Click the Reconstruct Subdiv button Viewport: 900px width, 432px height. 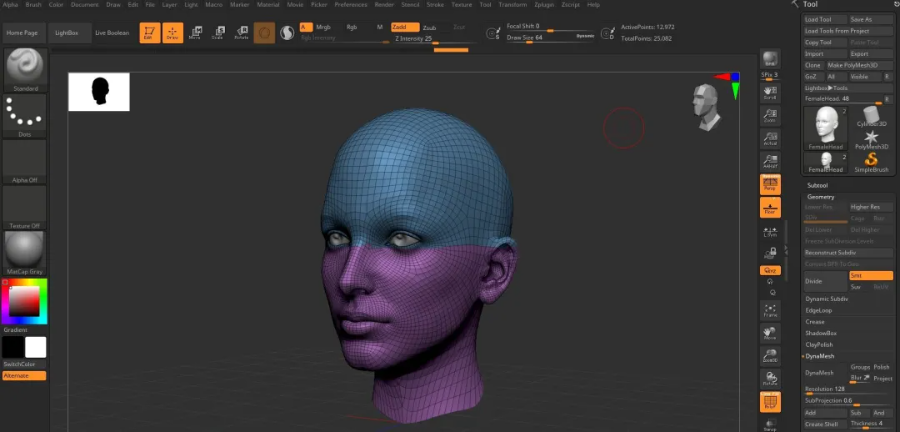848,253
